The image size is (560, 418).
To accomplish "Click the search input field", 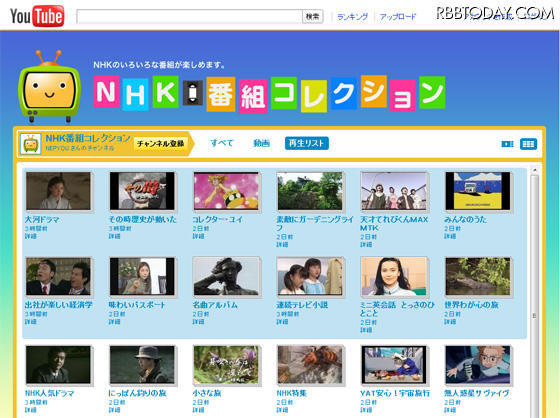I will click(189, 16).
